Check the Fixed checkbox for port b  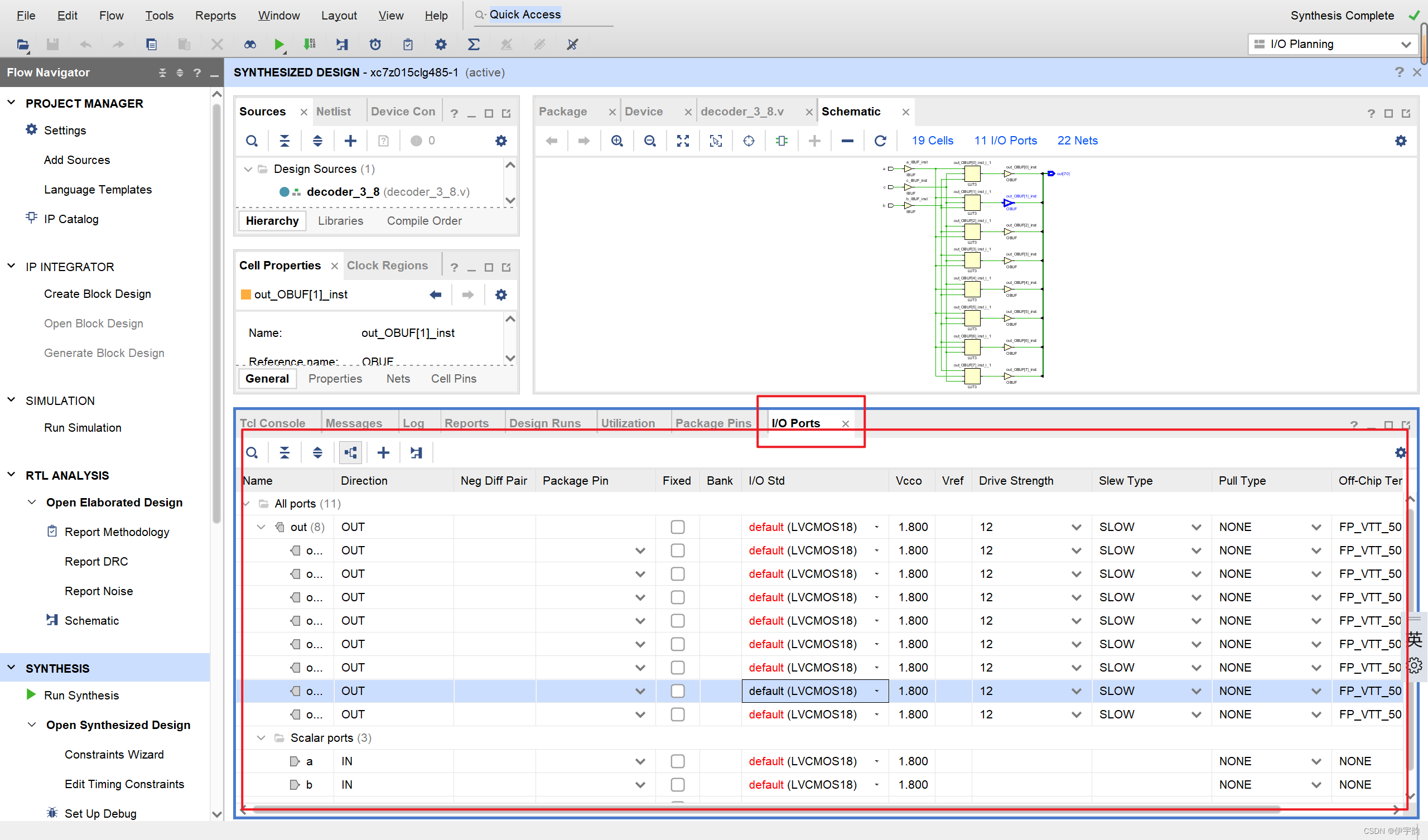pyautogui.click(x=677, y=784)
